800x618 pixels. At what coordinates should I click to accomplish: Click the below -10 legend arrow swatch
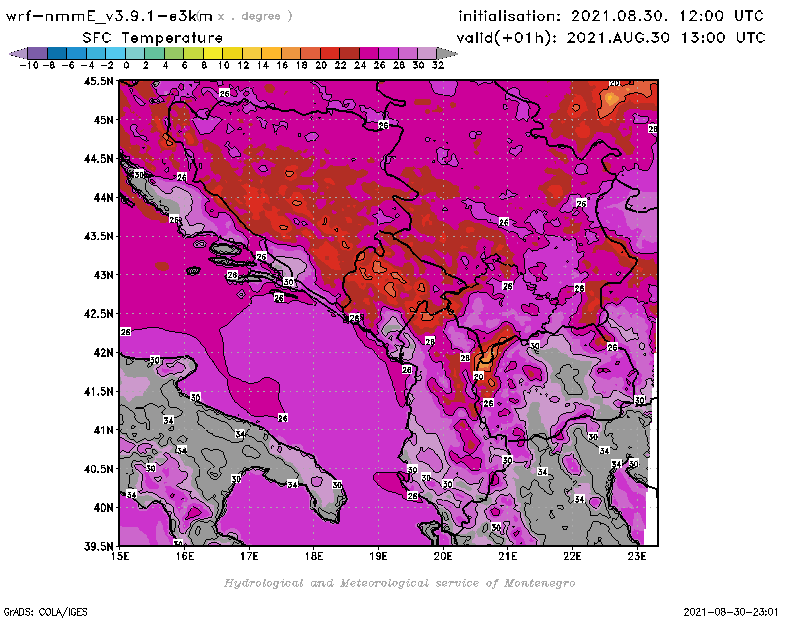coord(18,53)
